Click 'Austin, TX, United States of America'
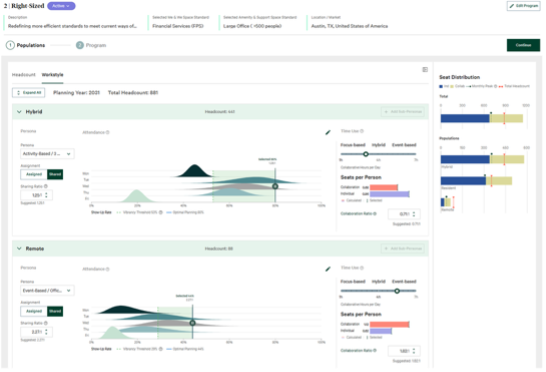The image size is (546, 372). click(349, 26)
